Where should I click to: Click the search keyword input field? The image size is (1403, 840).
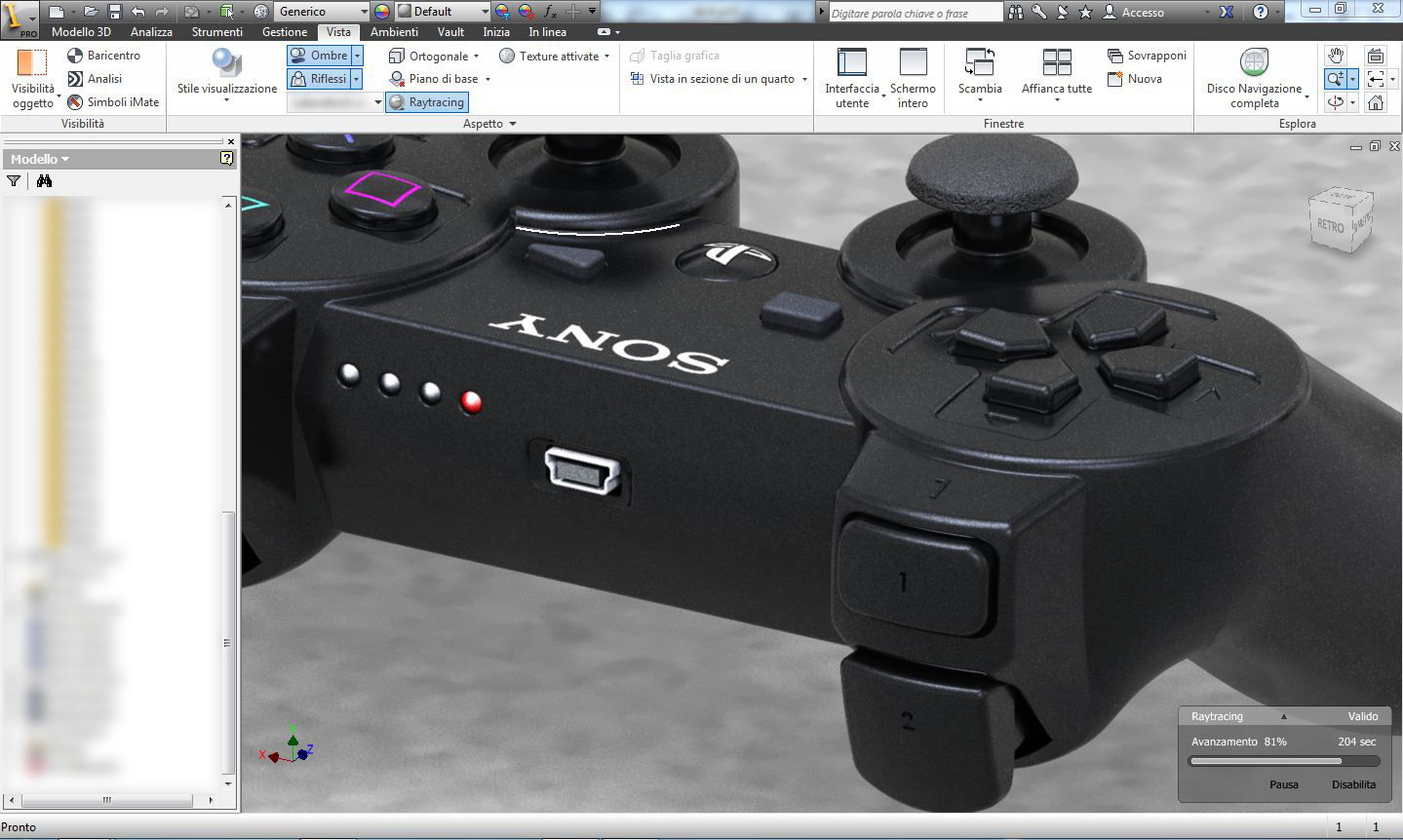pyautogui.click(x=916, y=13)
